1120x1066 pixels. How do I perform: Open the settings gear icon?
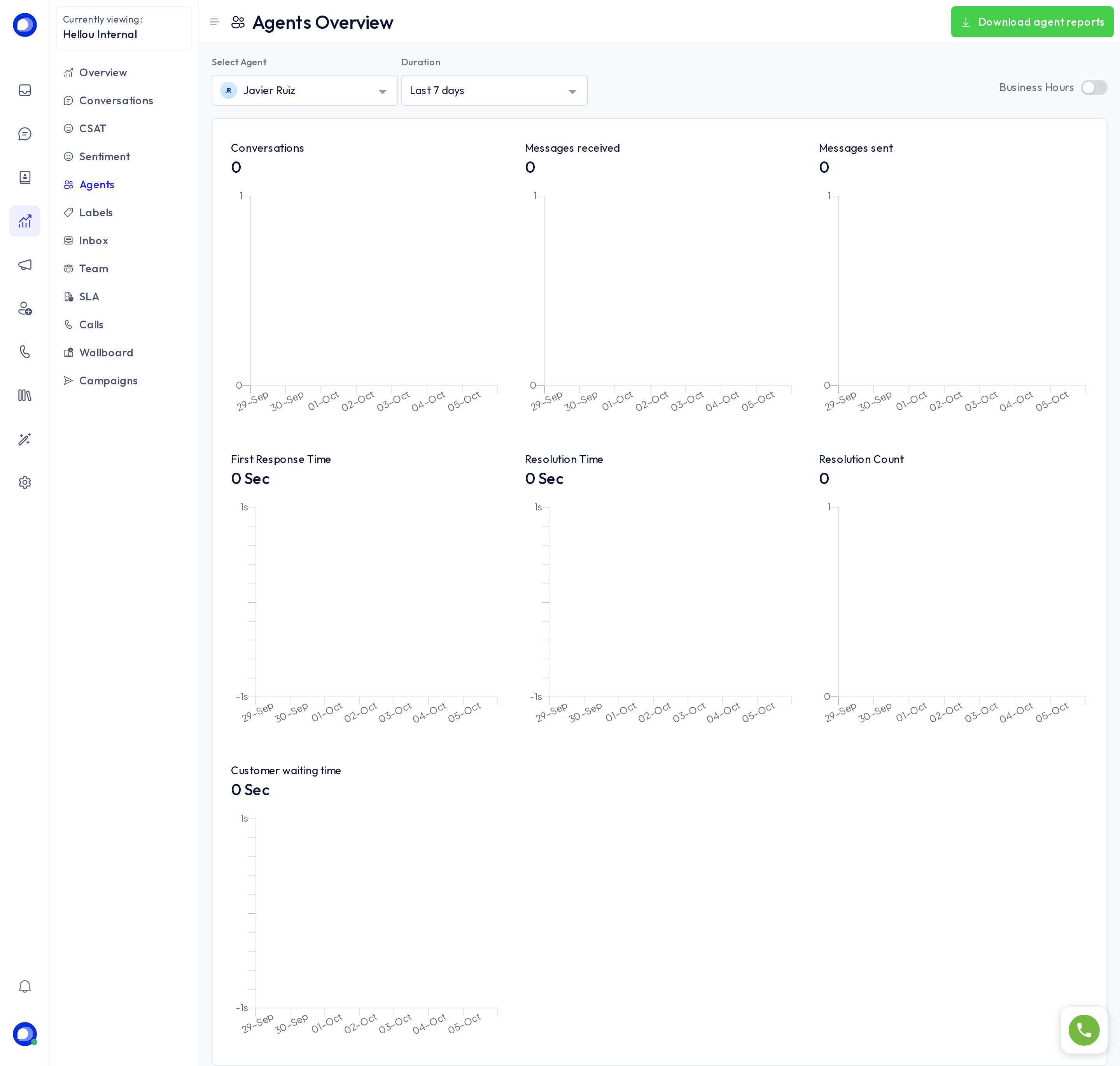click(x=24, y=482)
